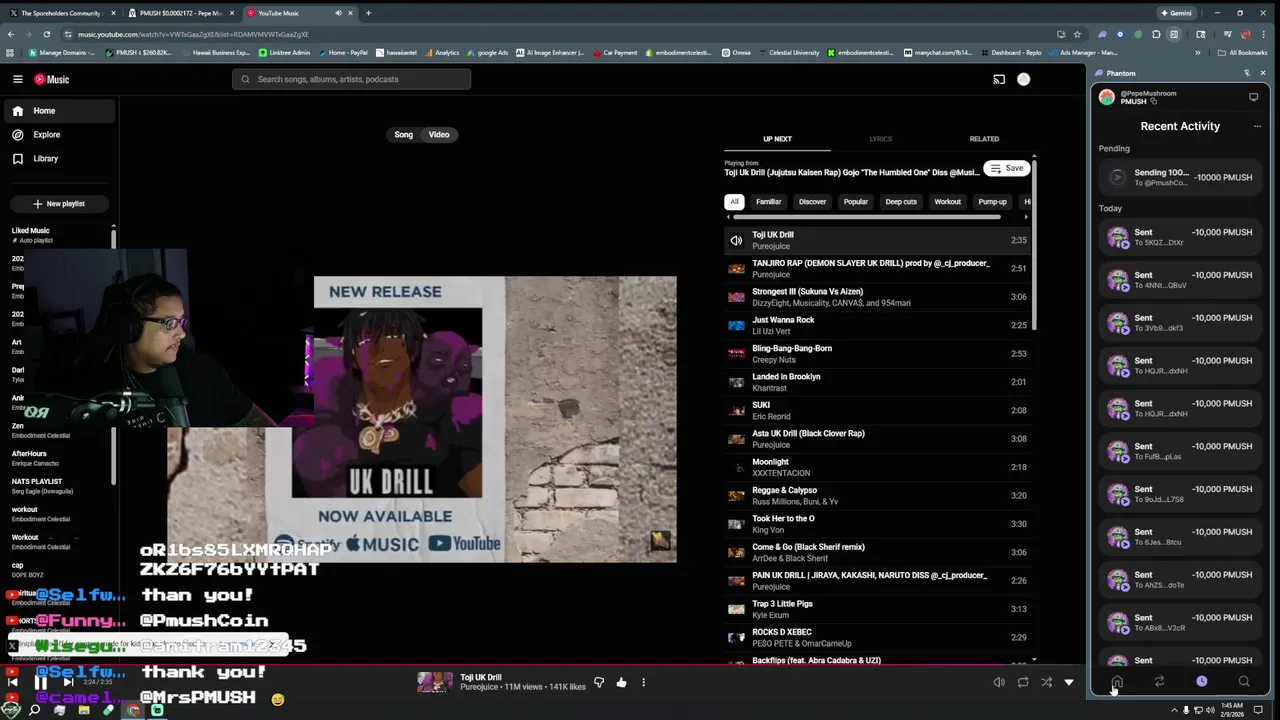Click Gemini button in Chrome title bar

coord(1176,13)
